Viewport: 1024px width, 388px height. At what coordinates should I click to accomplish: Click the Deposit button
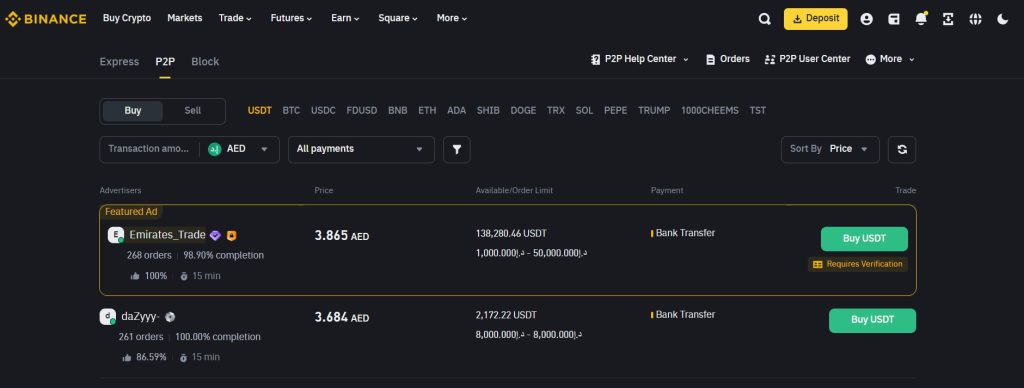816,19
